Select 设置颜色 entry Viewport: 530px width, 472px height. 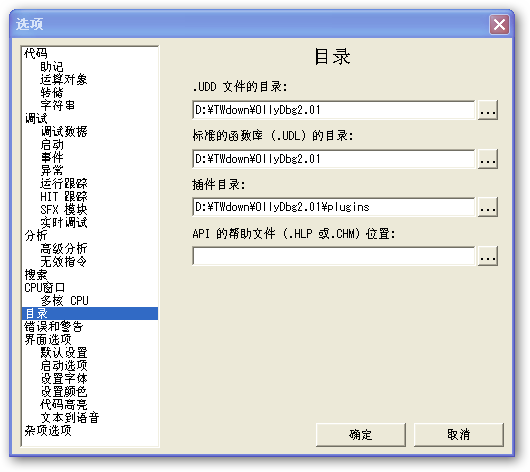click(64, 391)
